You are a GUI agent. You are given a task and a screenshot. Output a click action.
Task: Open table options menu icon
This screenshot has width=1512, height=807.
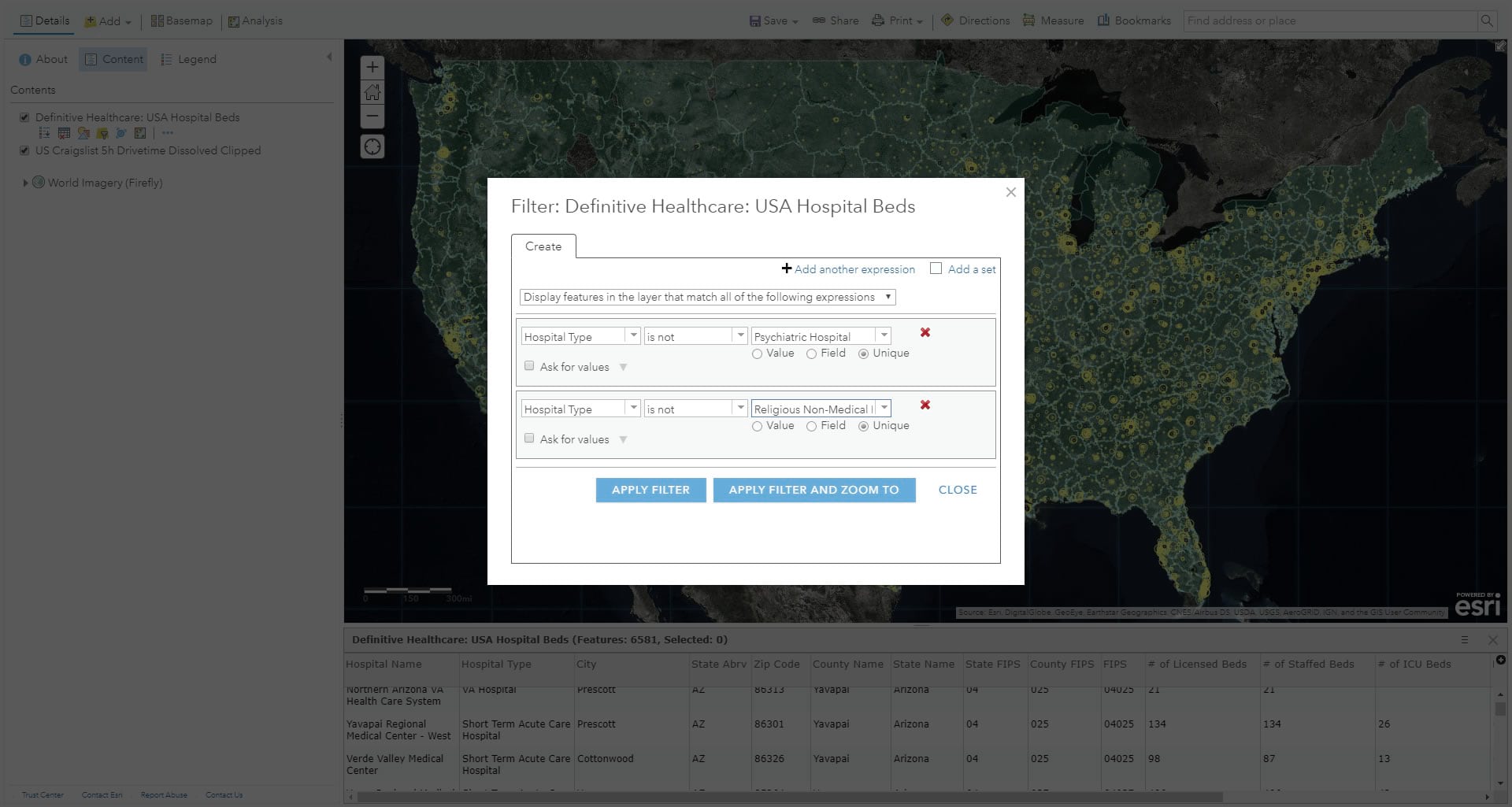1464,640
